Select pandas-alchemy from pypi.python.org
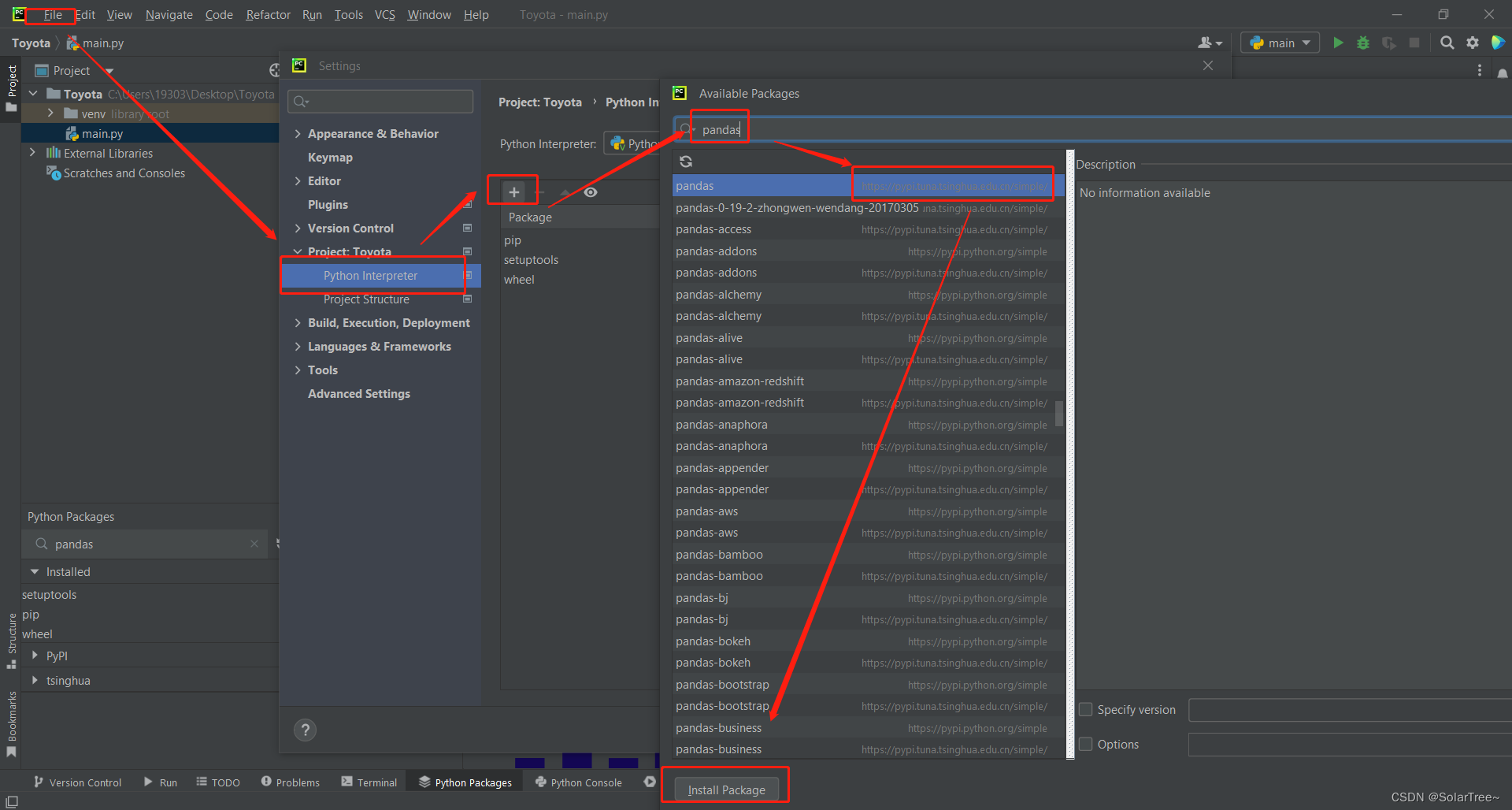 pyautogui.click(x=868, y=295)
